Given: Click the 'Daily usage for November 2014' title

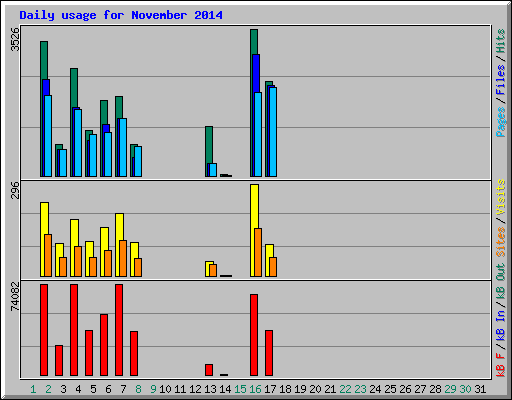Looking at the screenshot, I should tap(121, 15).
